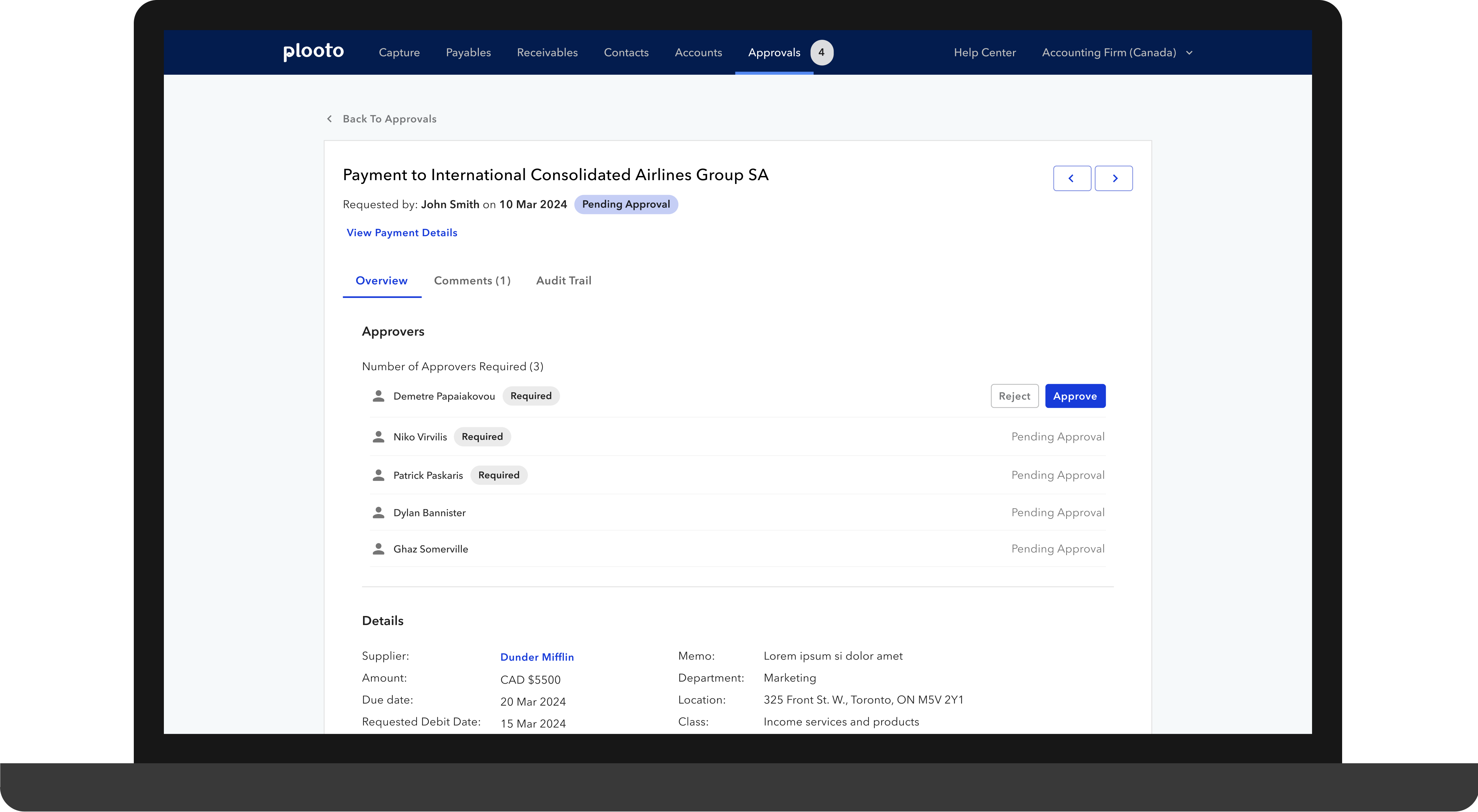1478x812 pixels.
Task: Click the class value Income services and products
Action: (841, 722)
